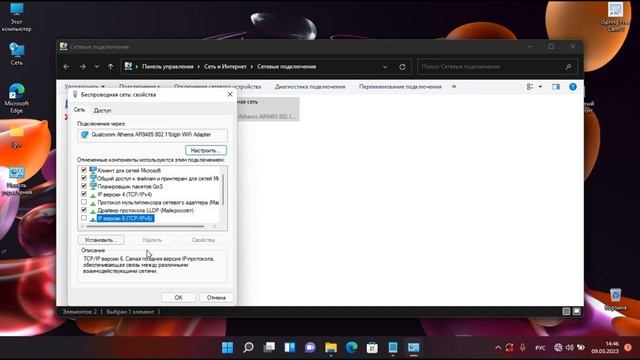Expand breadcrumb arrow after Сеть и Интернет
Viewport: 640px width, 360px height.
[252, 67]
